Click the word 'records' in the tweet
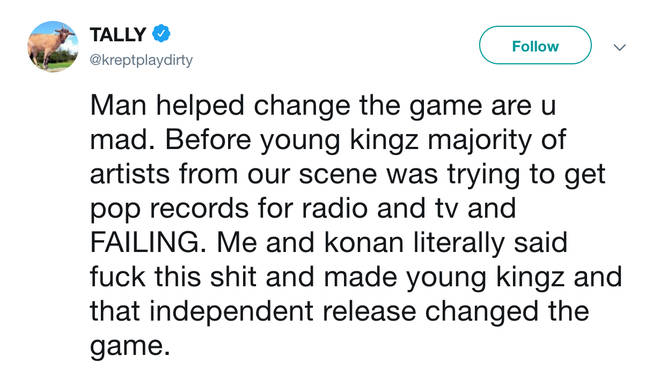Screen dimensions: 660x371 tap(199, 208)
